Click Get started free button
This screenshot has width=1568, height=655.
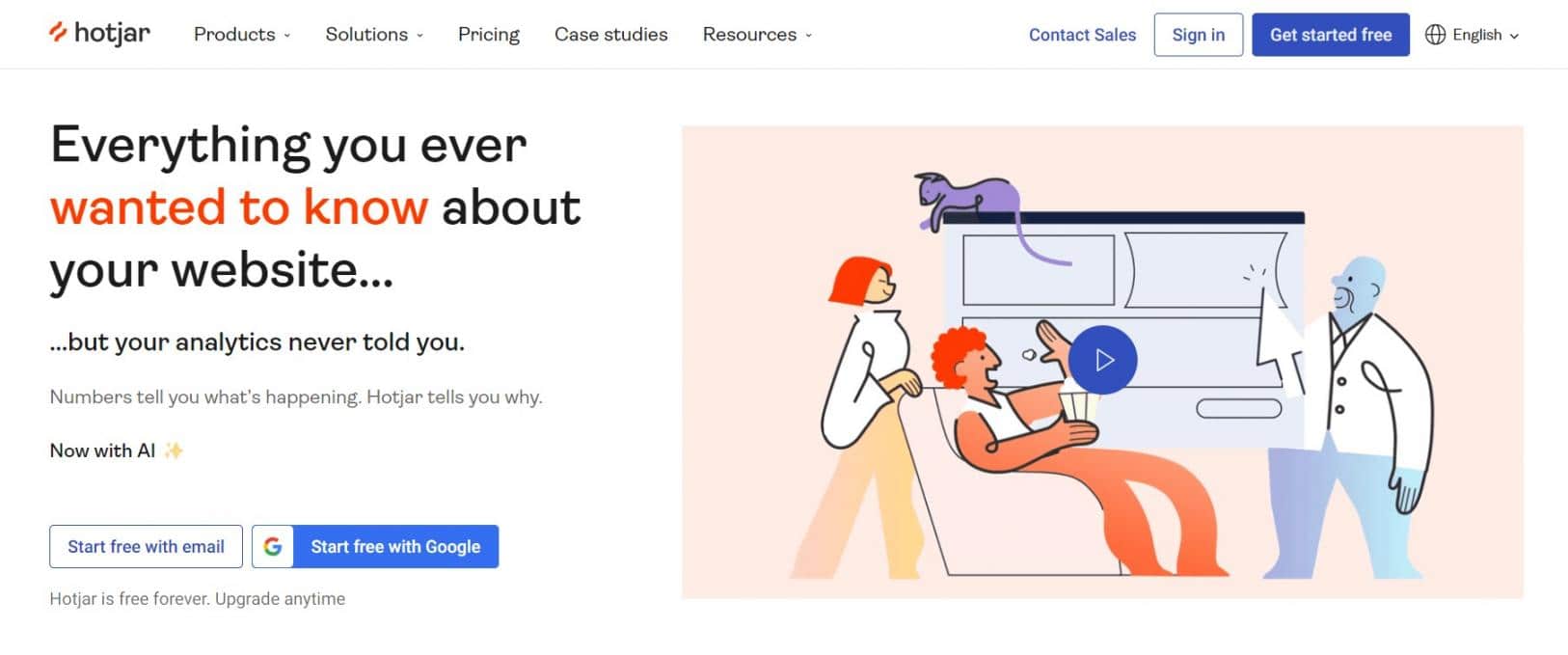(x=1331, y=35)
